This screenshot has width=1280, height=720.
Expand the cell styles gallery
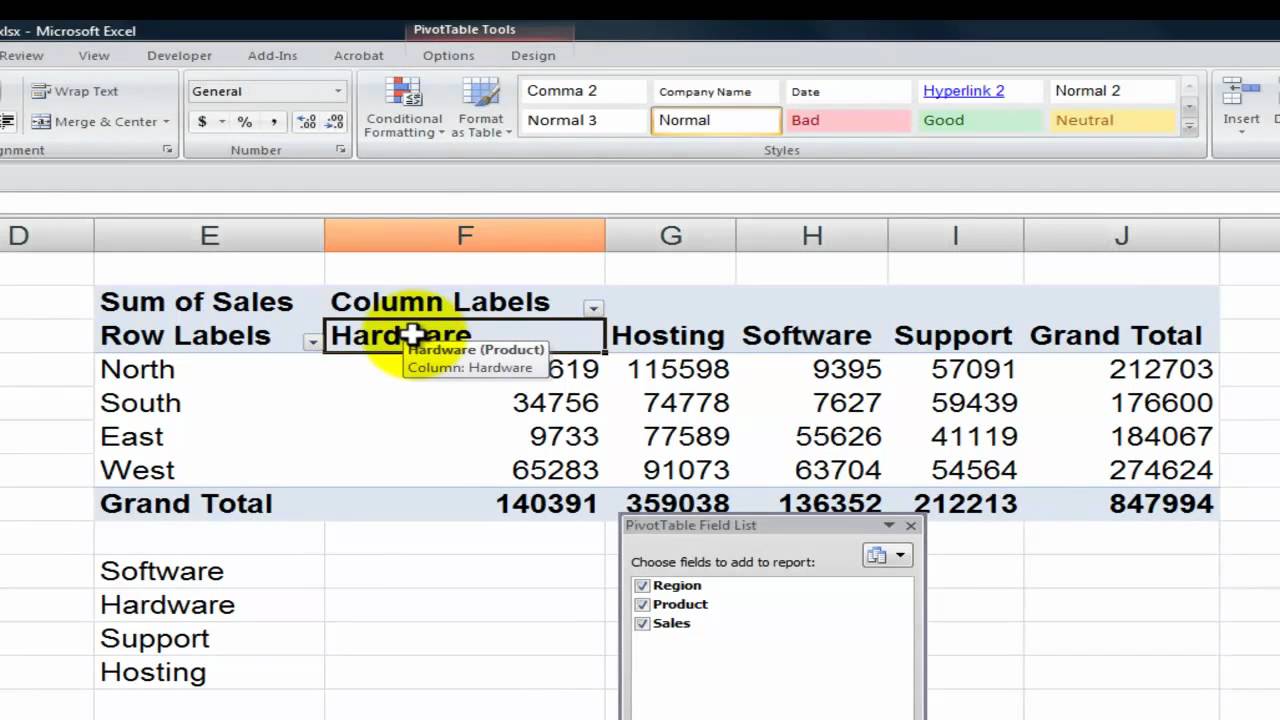point(1189,127)
